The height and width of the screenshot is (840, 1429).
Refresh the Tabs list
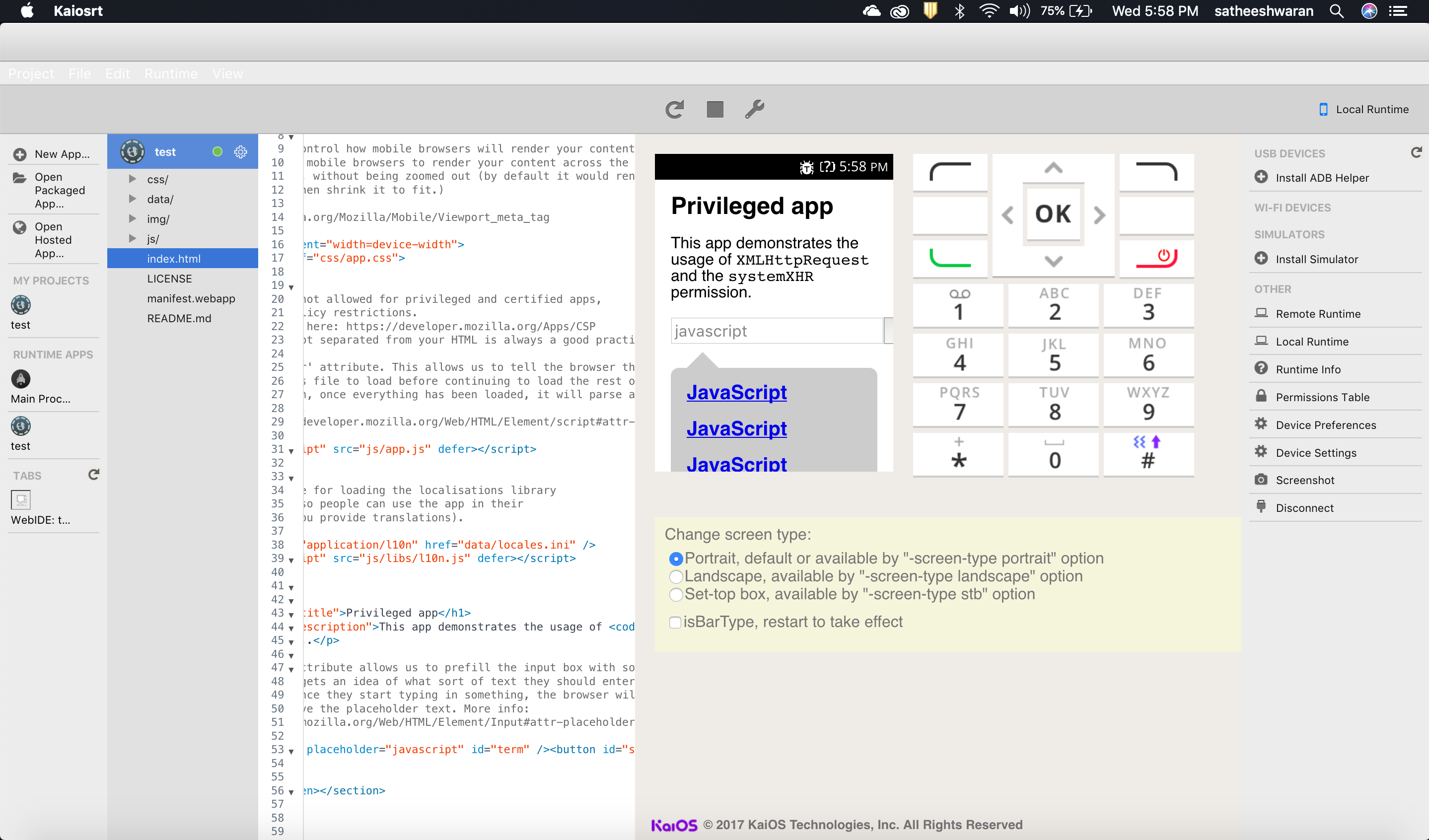(93, 475)
